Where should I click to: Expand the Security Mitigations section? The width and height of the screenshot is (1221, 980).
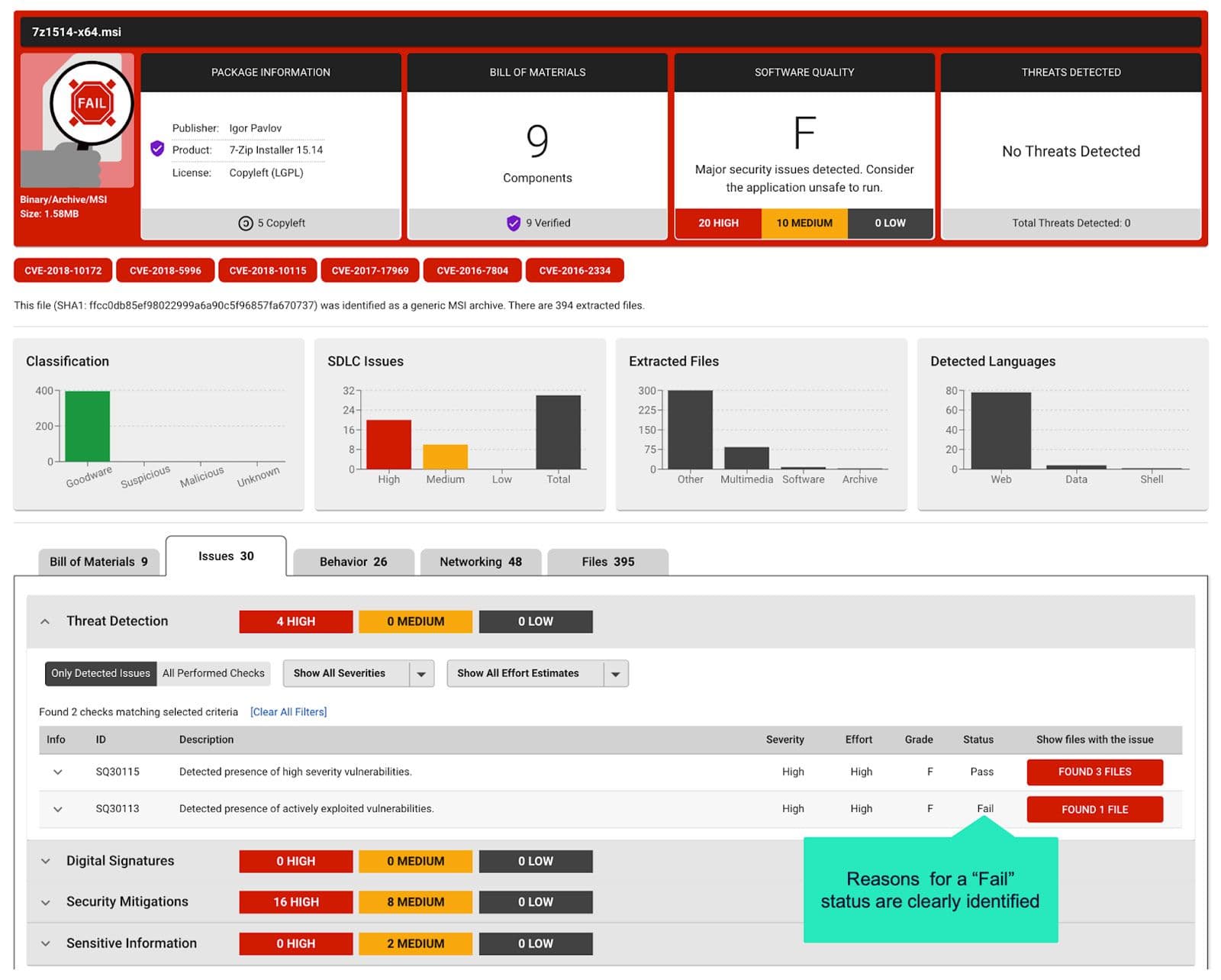click(x=46, y=902)
